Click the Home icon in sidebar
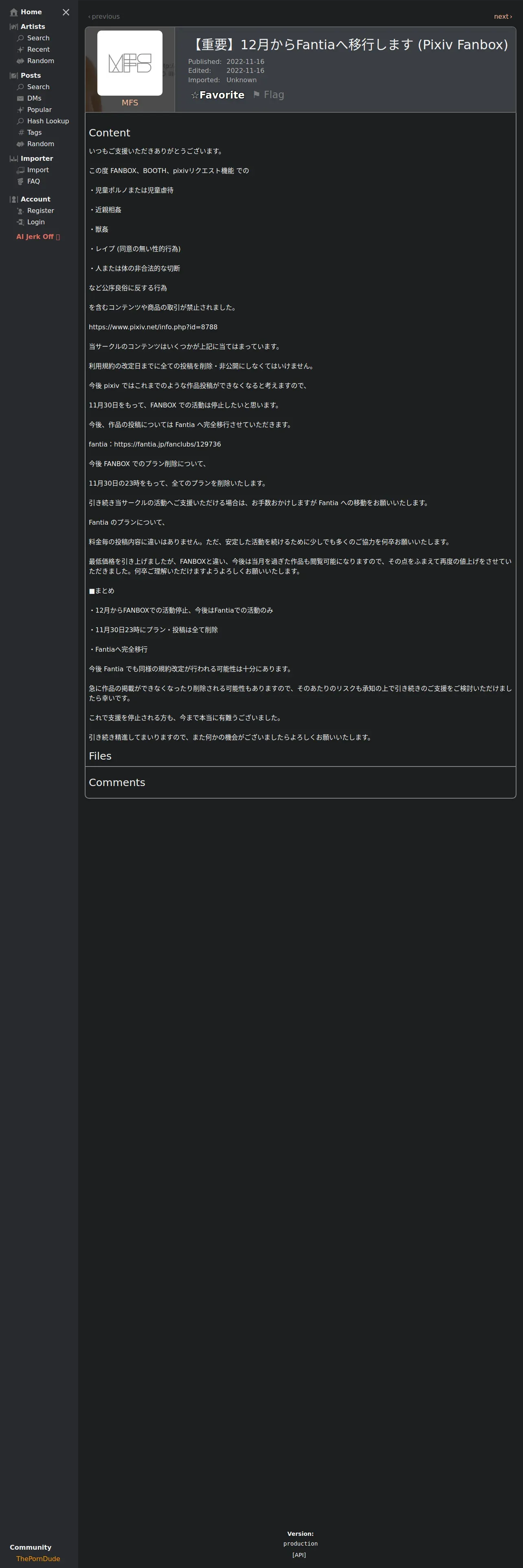523x1568 pixels. click(13, 12)
